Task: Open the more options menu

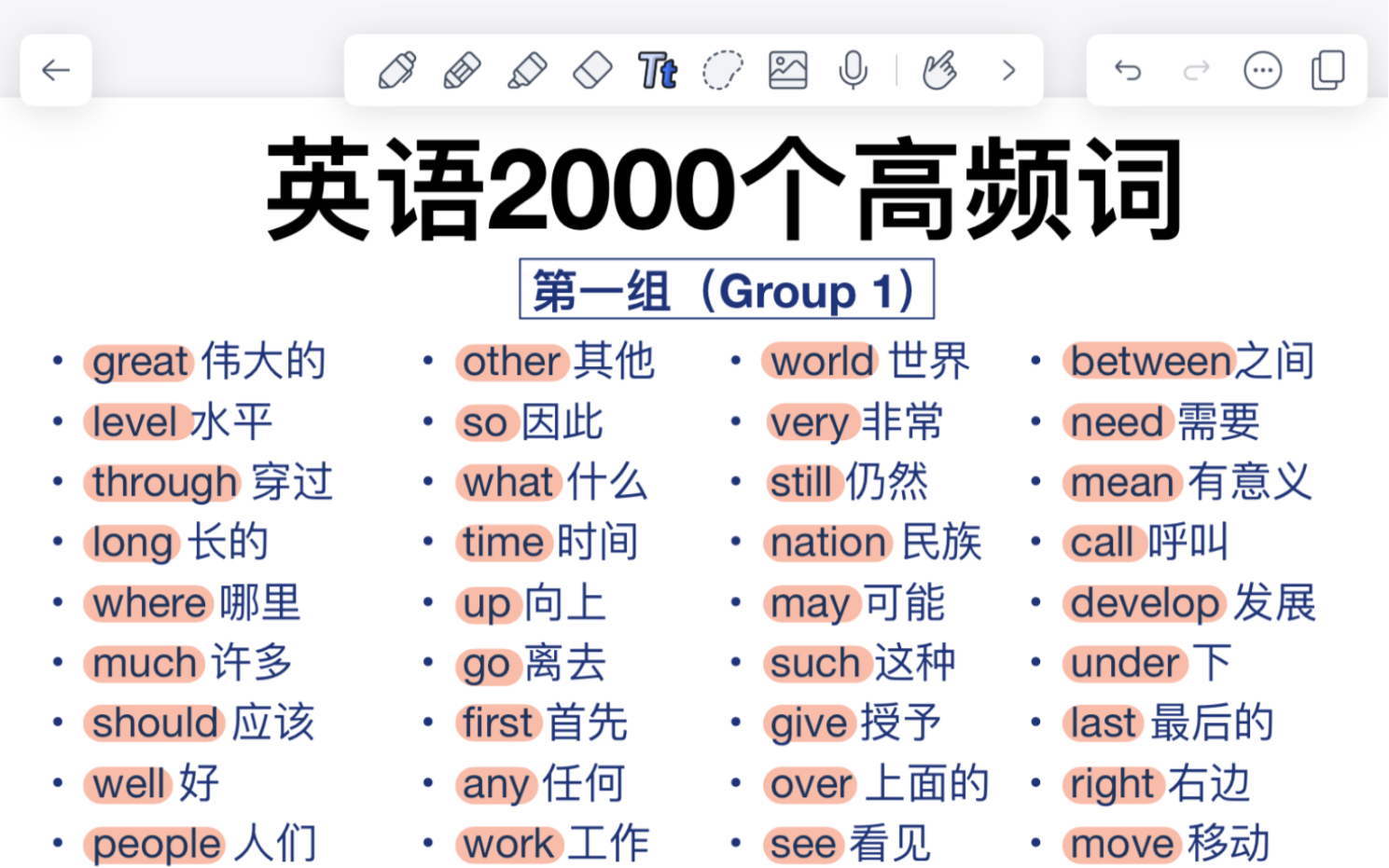Action: [1263, 70]
